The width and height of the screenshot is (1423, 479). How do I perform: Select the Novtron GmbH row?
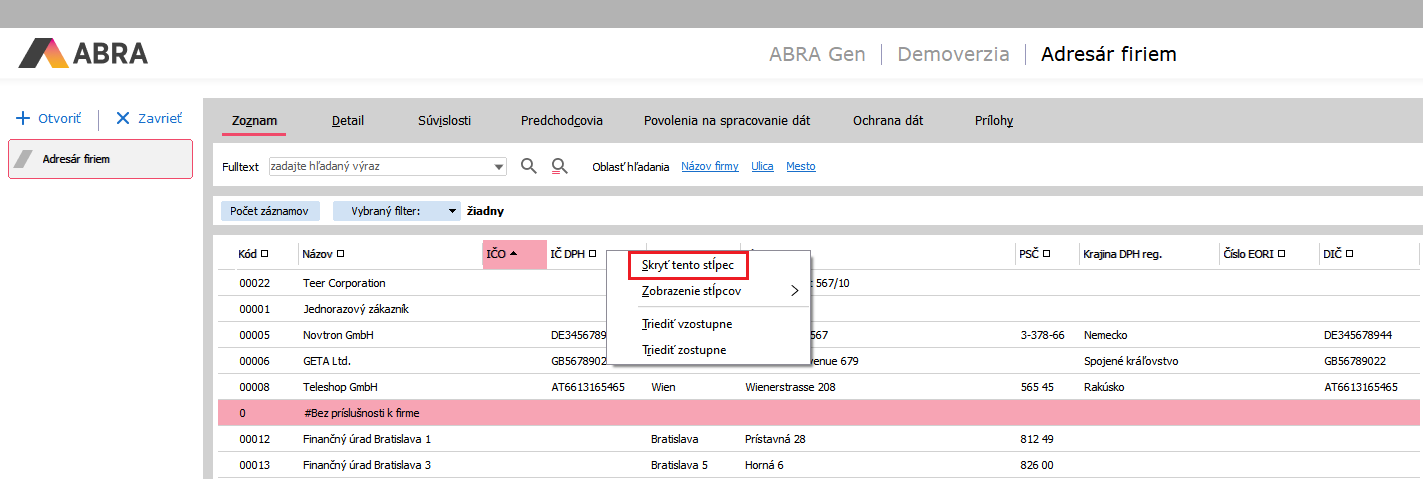pos(338,335)
